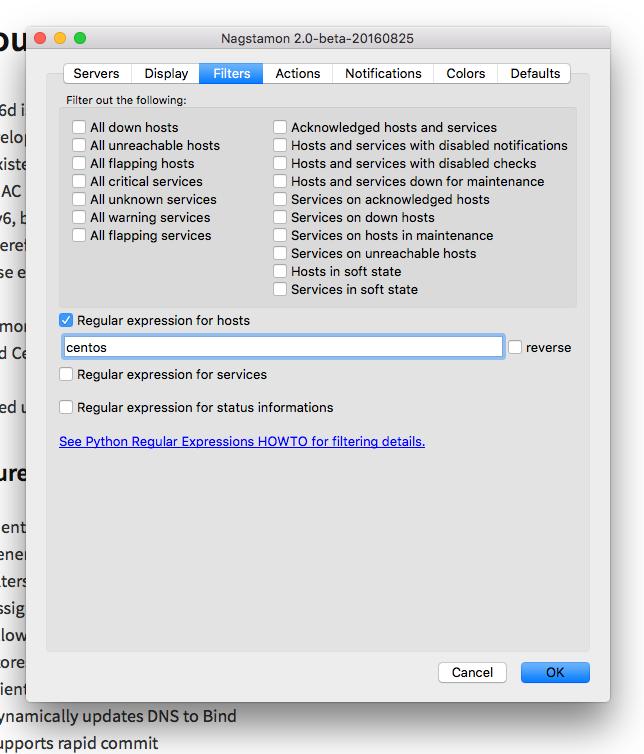Open the Display tab
644x754 pixels.
click(x=166, y=73)
